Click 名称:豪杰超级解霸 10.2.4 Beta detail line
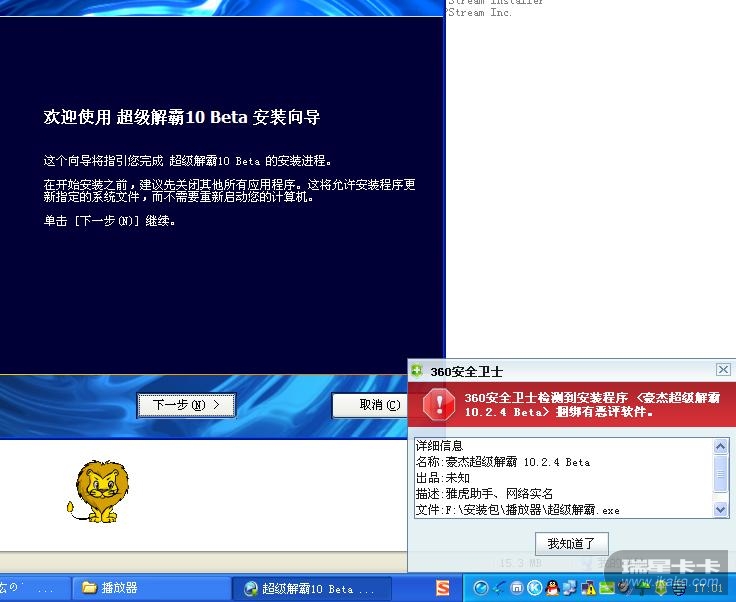Screen dimensions: 736x602 tap(503, 462)
